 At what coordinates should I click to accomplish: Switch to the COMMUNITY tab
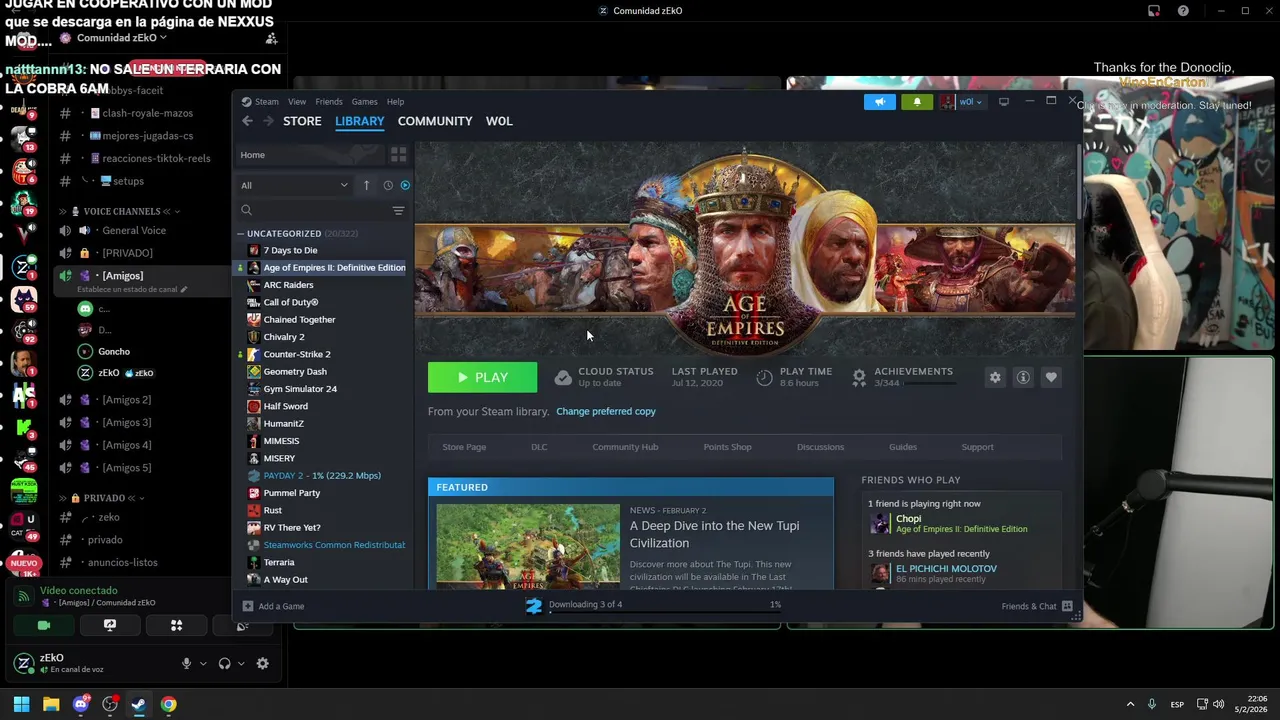pos(435,121)
